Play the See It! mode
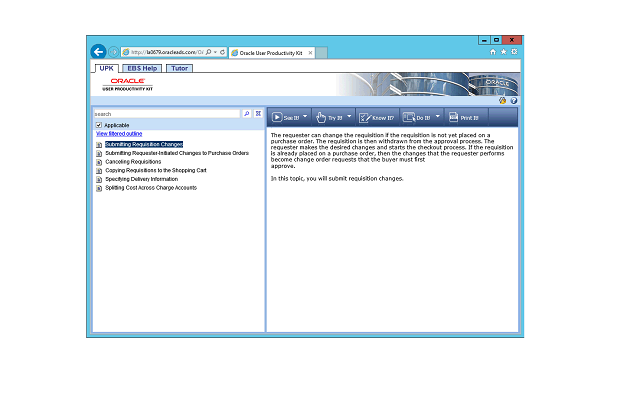 tap(284, 117)
